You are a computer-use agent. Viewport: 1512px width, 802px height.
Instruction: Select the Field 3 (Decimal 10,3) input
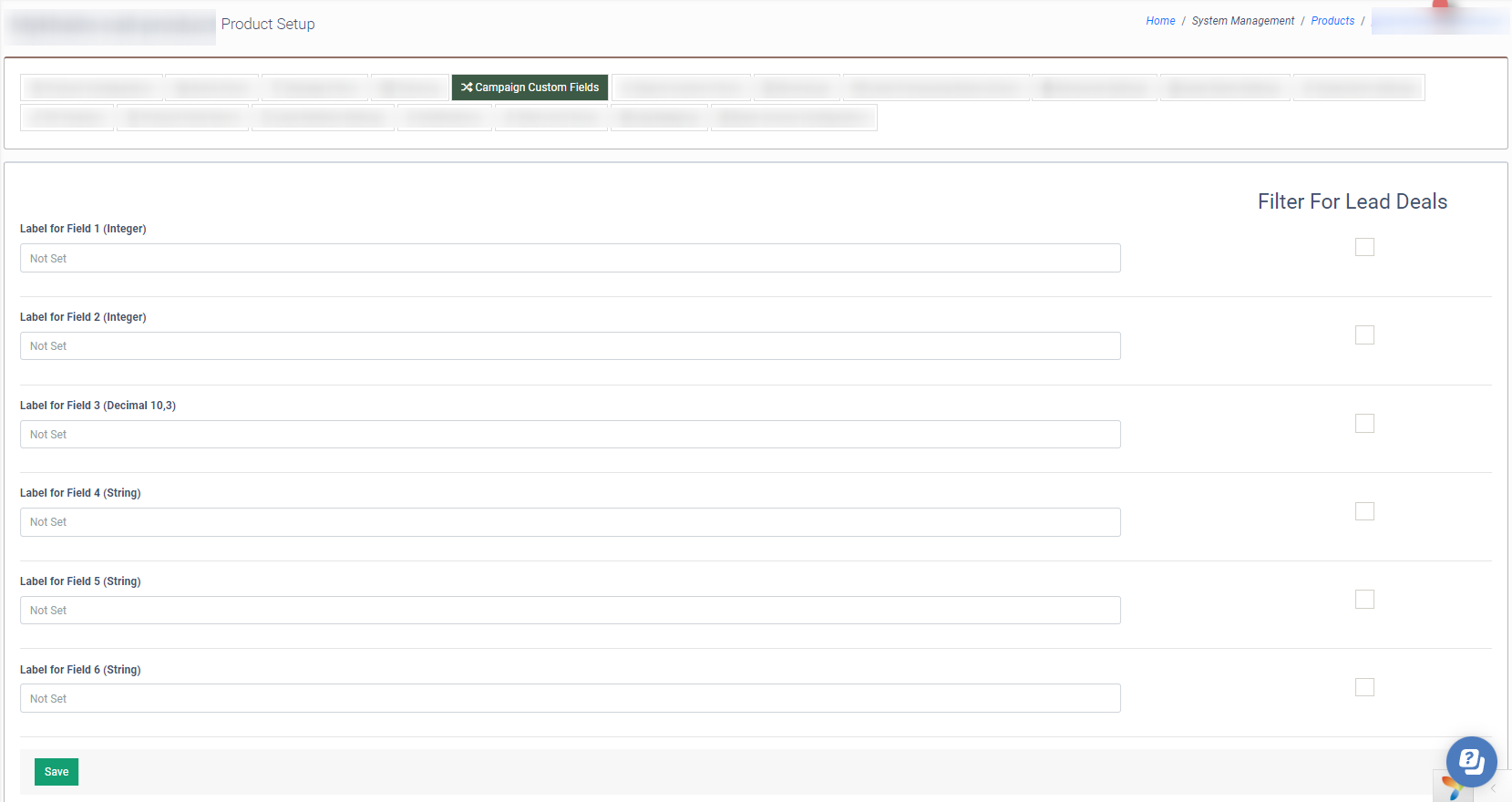[x=570, y=435]
